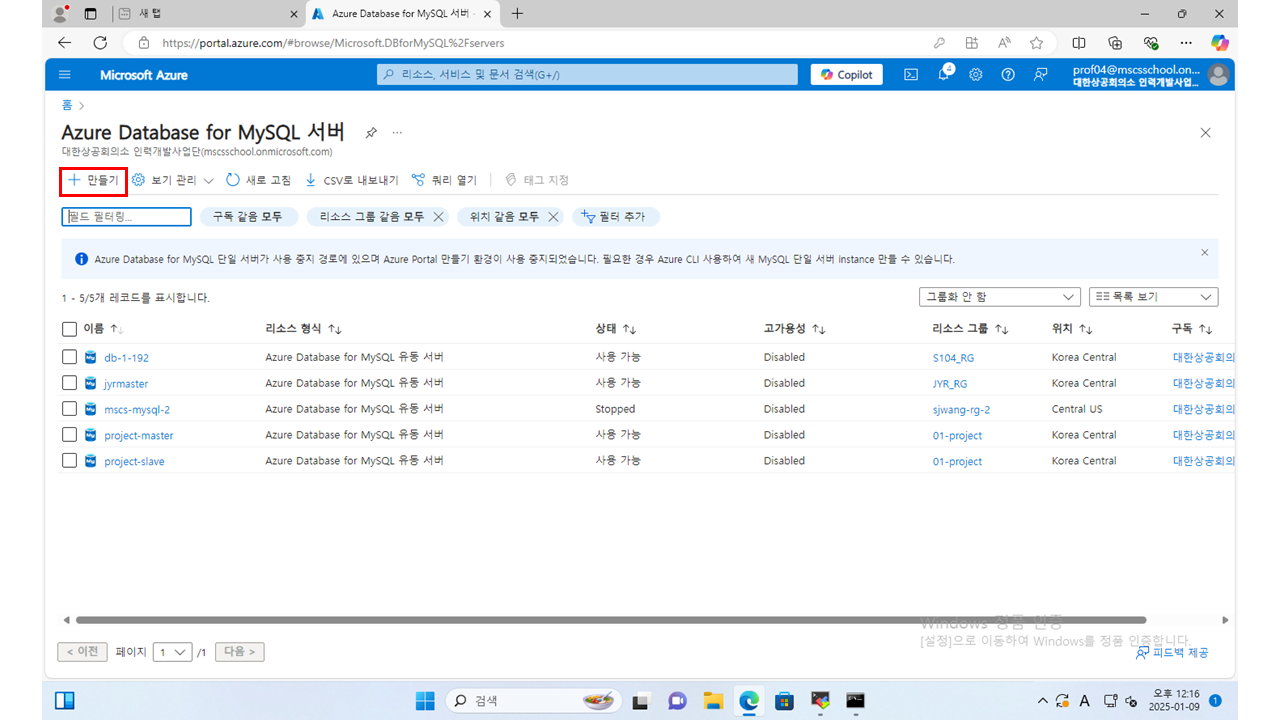Focus the Azure resource search box
Screen dimensions: 1280x720
[x=587, y=75]
